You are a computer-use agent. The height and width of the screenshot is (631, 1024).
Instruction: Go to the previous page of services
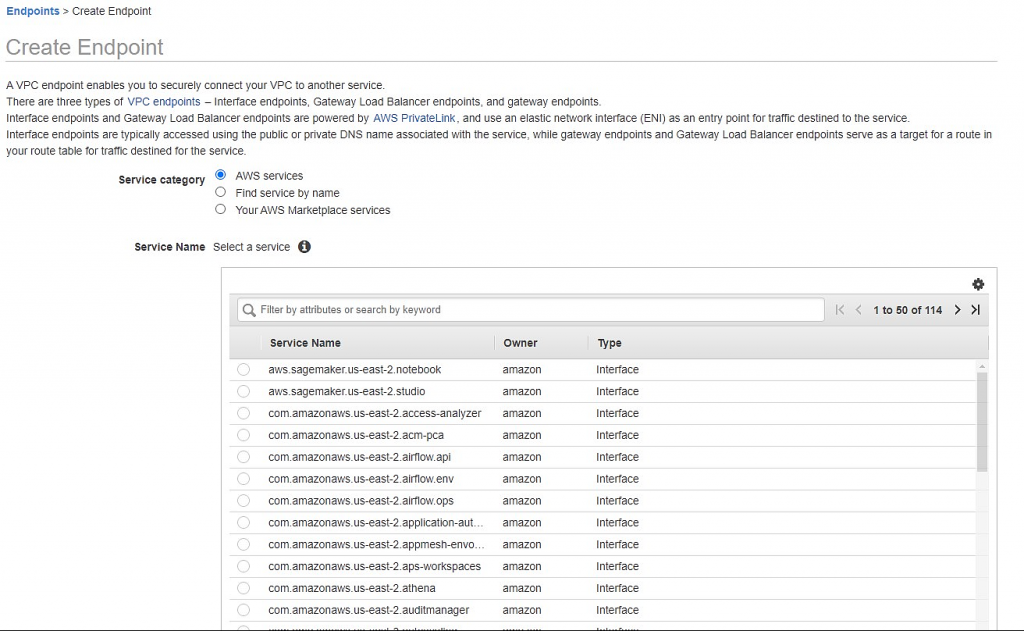(x=859, y=310)
